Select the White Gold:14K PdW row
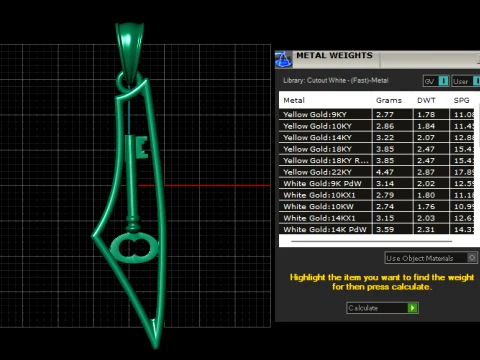This screenshot has width=480, height=360. pos(376,229)
